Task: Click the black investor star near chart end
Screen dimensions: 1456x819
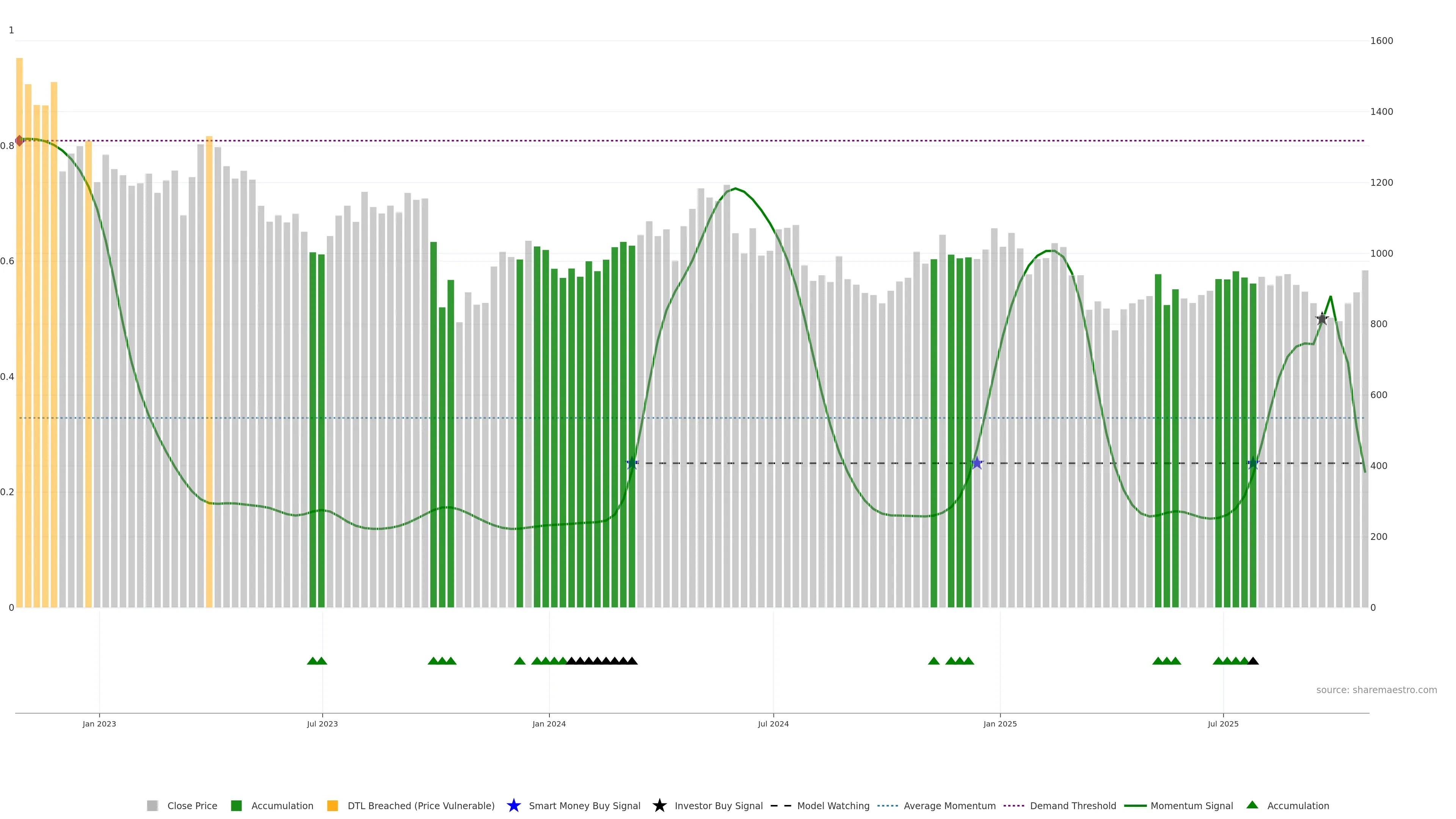Action: point(1321,319)
